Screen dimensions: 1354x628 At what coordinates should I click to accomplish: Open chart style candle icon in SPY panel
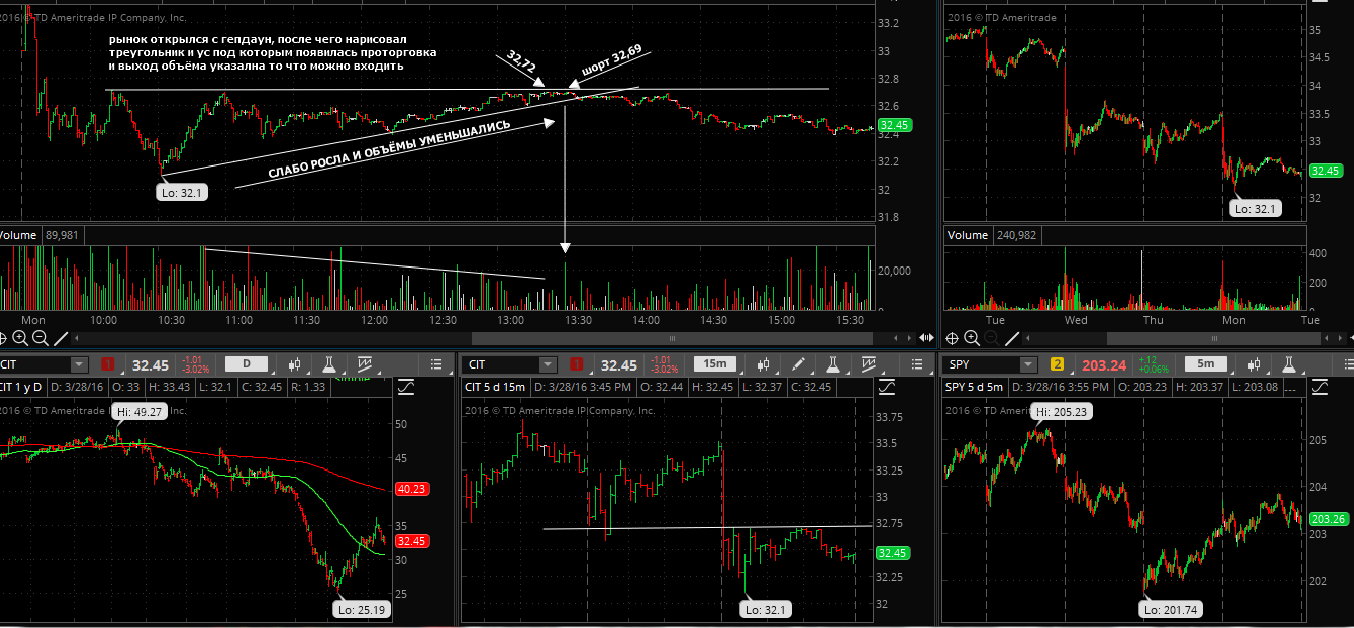point(1254,365)
